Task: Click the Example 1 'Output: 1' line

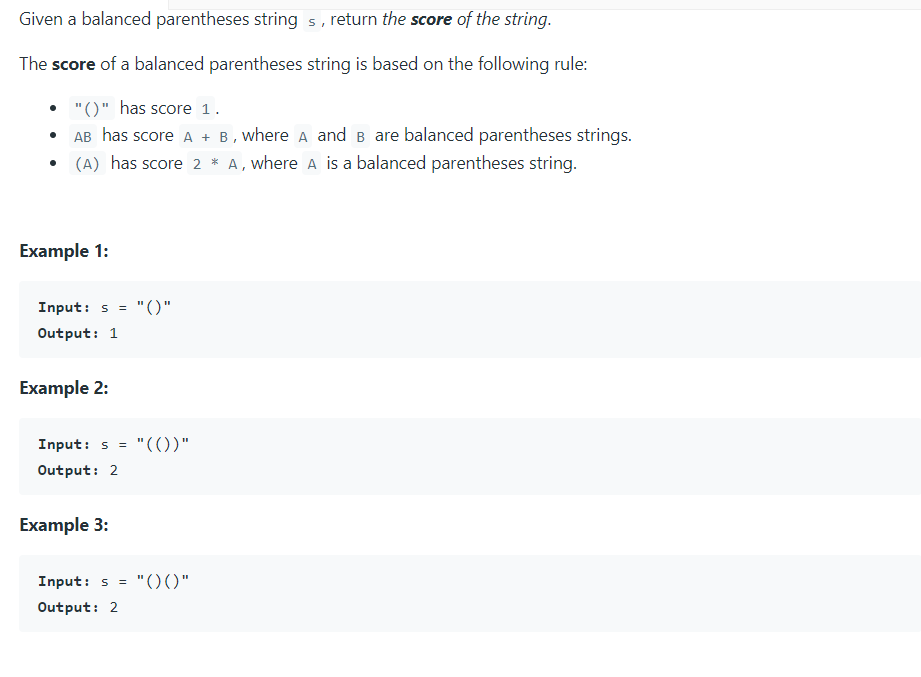Action: pyautogui.click(x=78, y=334)
